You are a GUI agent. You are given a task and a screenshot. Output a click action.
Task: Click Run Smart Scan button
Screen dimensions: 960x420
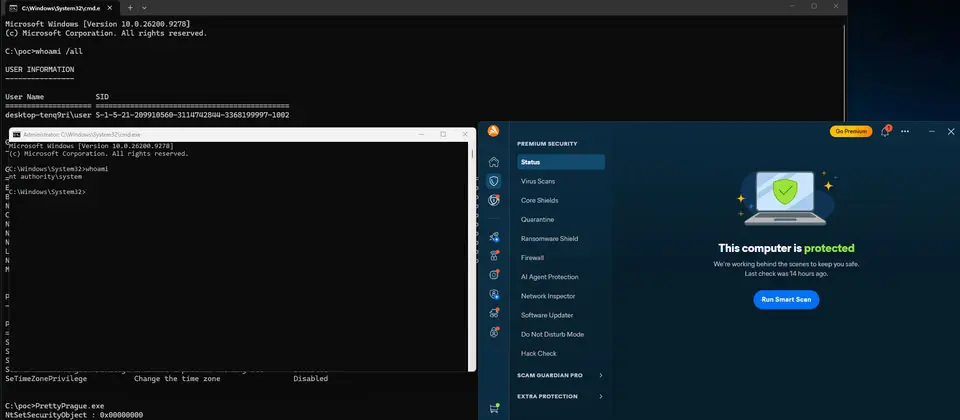[x=786, y=299]
